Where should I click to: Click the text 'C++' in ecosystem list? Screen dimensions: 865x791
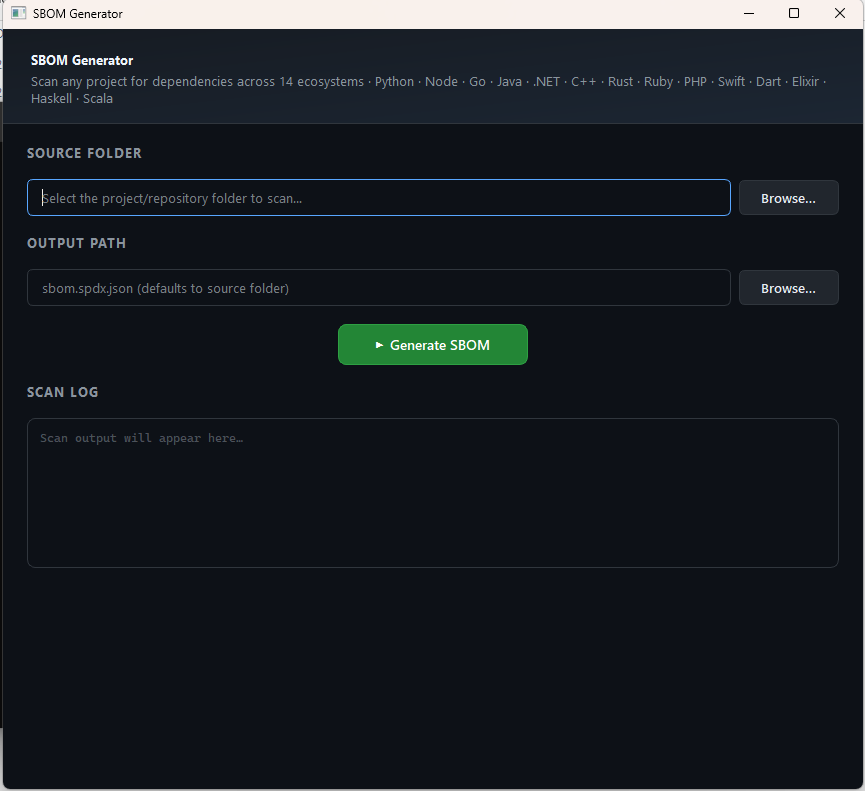(583, 82)
